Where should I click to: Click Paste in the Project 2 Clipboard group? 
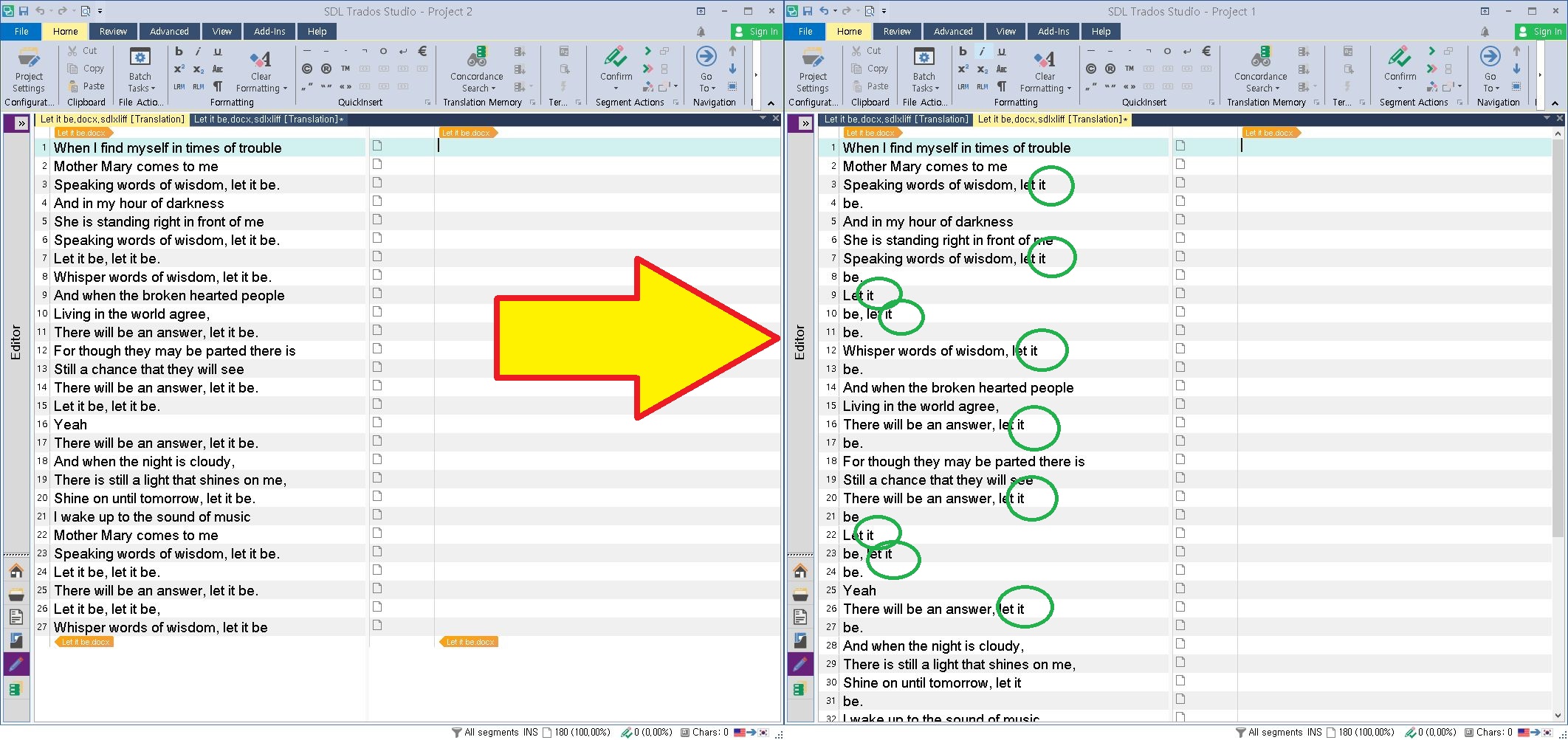[86, 86]
